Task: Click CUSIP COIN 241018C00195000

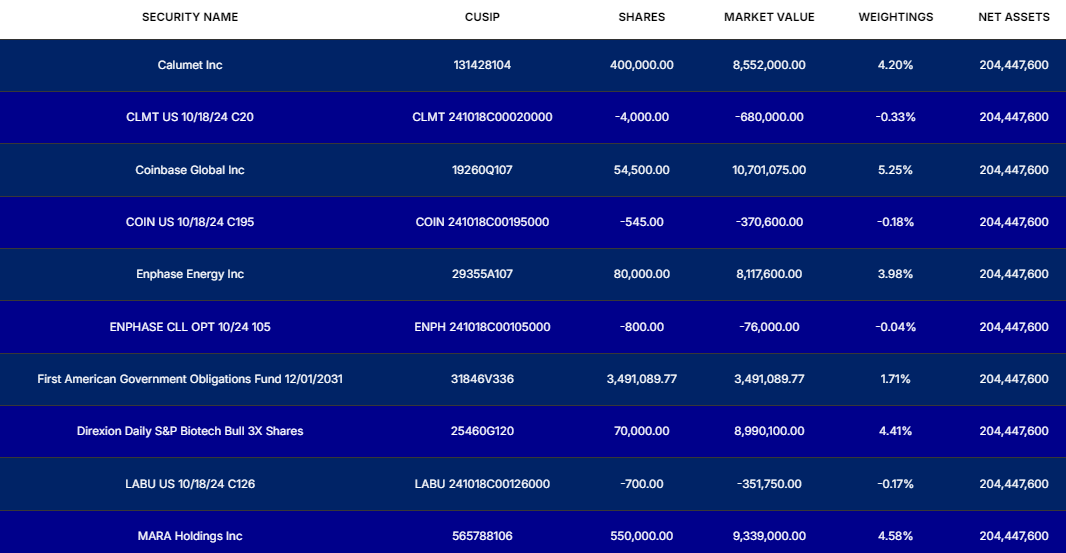Action: pyautogui.click(x=482, y=222)
